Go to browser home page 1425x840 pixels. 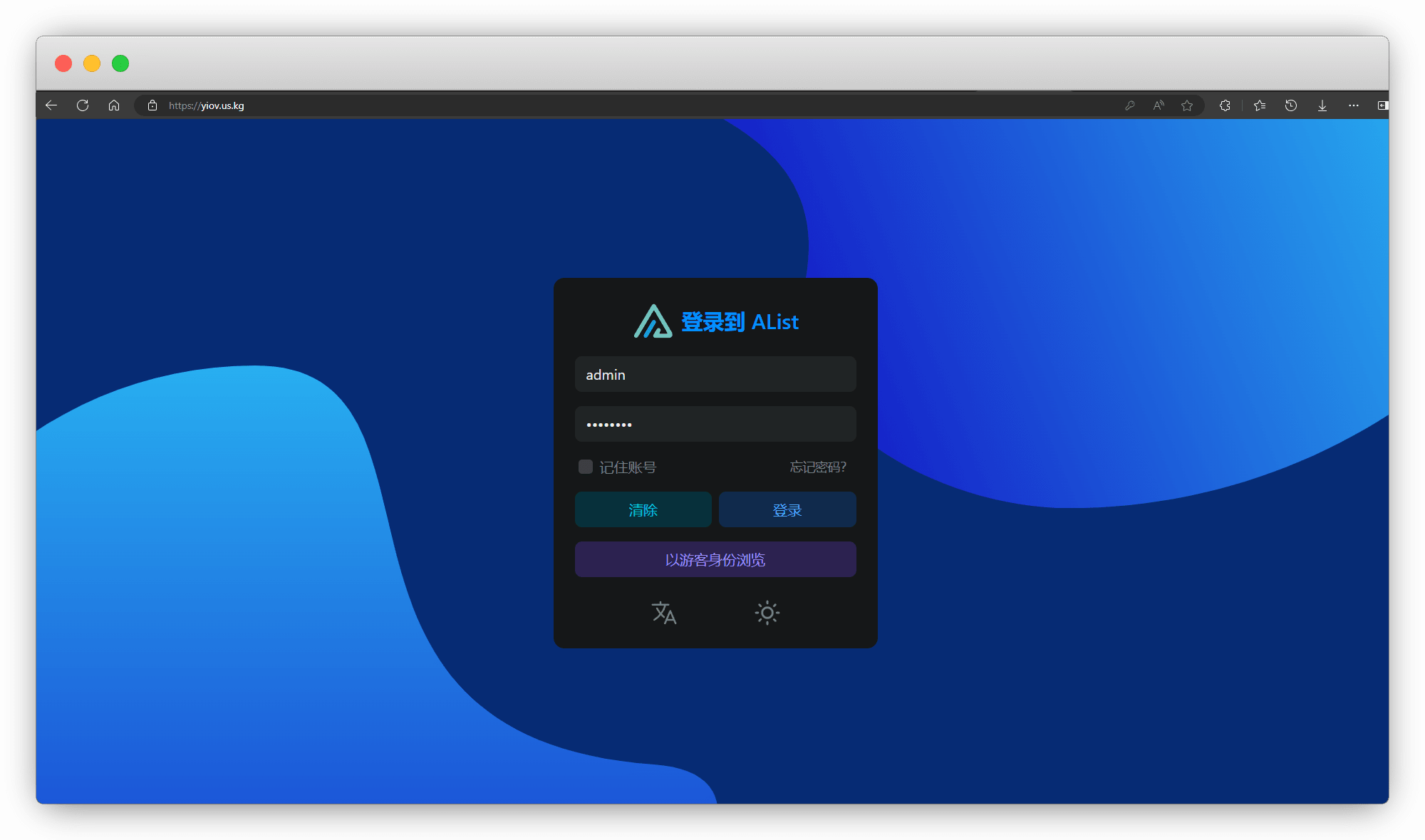pos(114,105)
